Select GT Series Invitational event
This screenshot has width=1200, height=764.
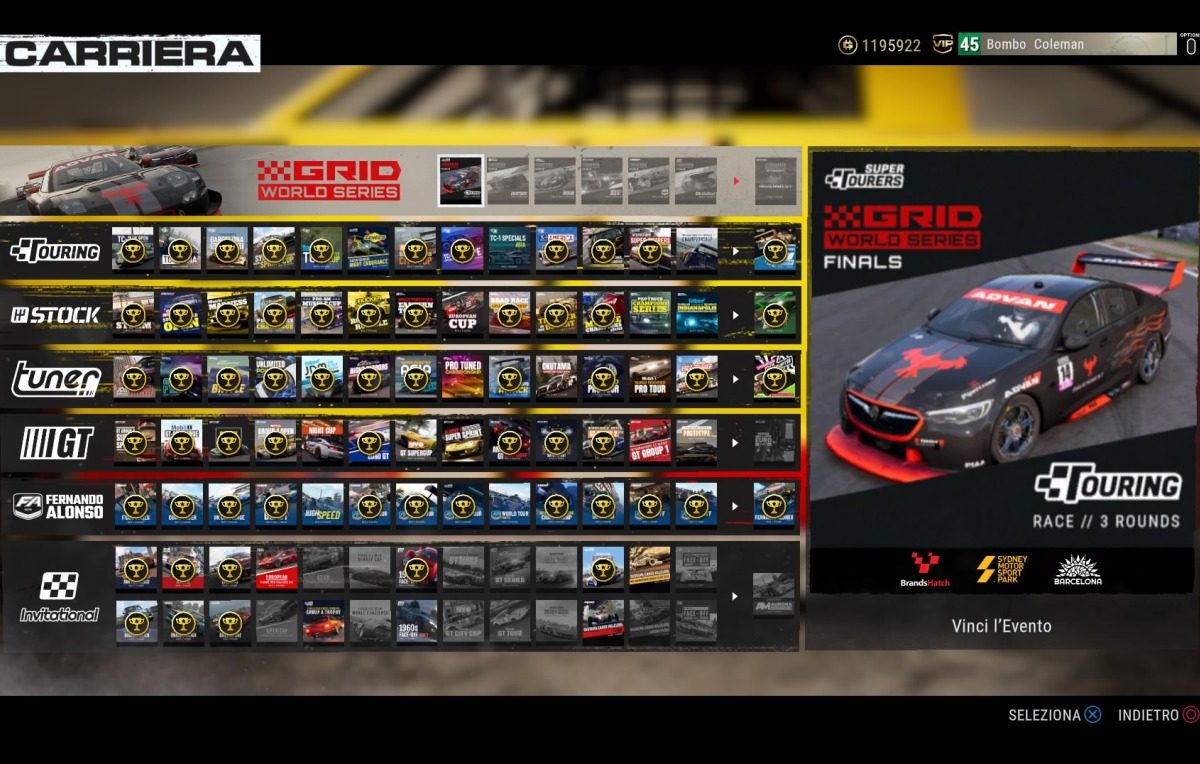[509, 568]
